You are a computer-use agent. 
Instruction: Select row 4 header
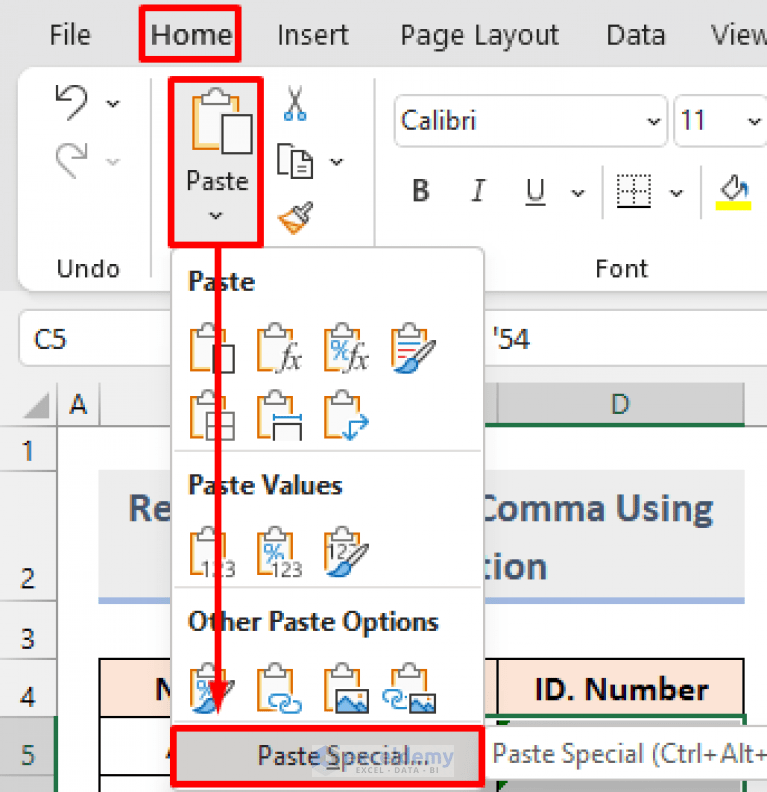[x=28, y=688]
